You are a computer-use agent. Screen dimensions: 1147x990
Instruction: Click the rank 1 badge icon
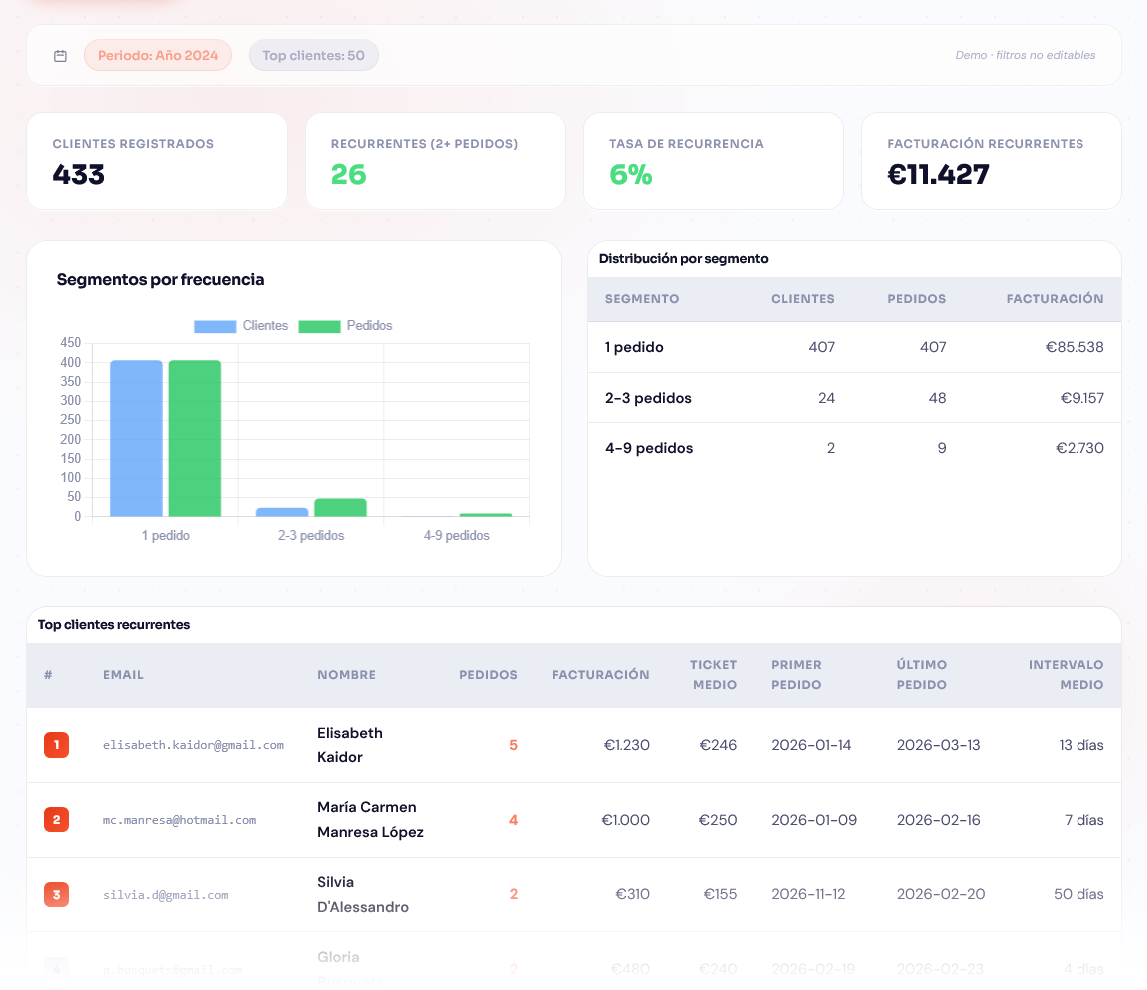[x=56, y=745]
